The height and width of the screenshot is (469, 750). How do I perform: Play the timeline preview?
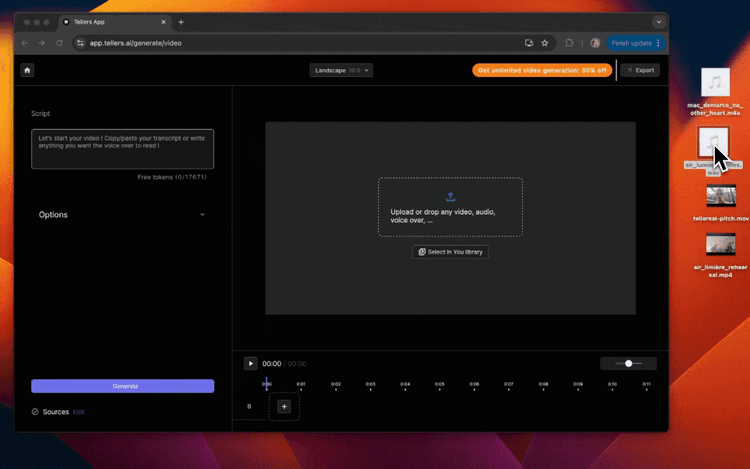point(251,364)
